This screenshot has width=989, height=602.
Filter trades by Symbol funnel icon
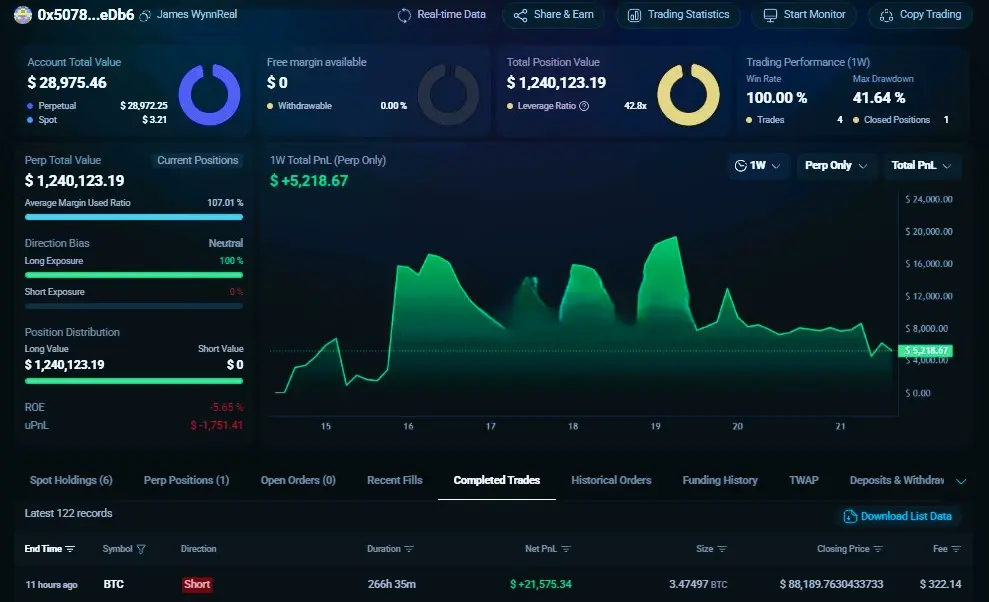(141, 549)
